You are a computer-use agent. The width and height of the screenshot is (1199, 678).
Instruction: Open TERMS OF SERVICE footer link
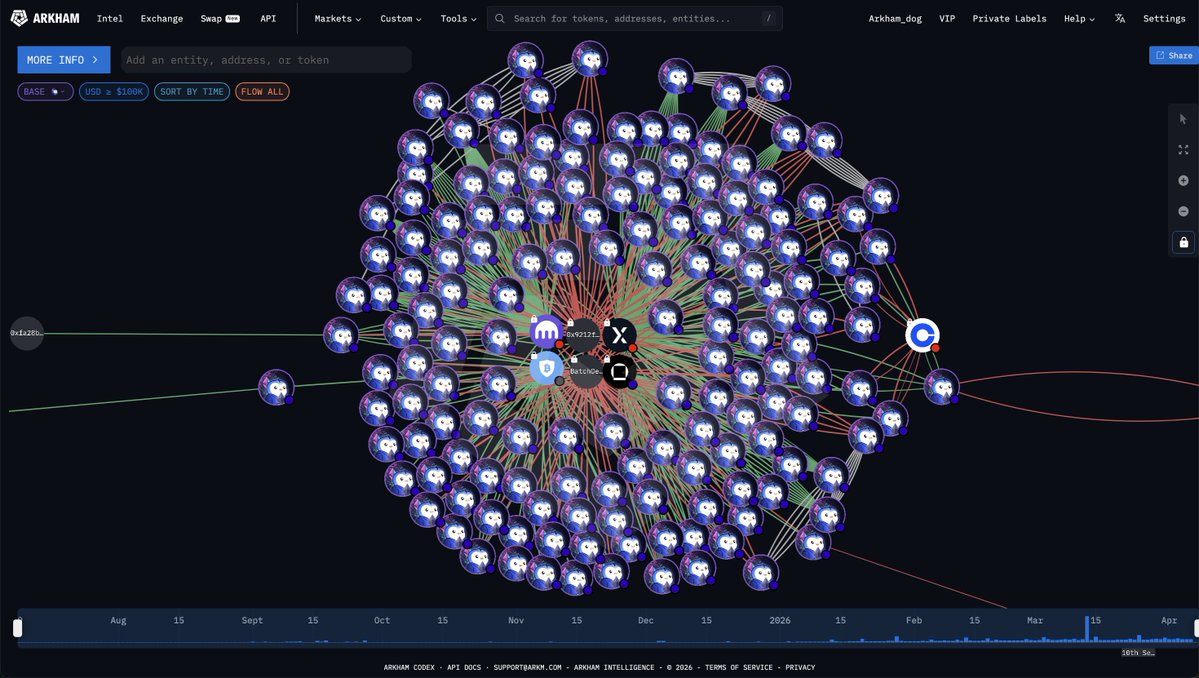pyautogui.click(x=739, y=667)
